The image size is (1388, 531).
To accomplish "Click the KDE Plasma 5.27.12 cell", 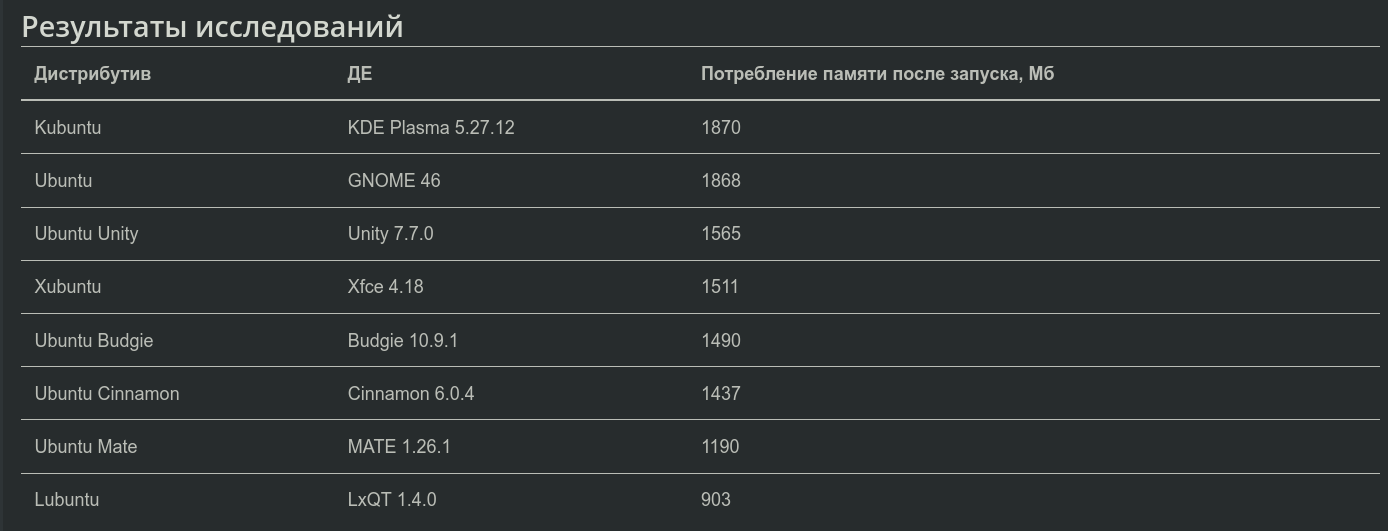I will (431, 128).
